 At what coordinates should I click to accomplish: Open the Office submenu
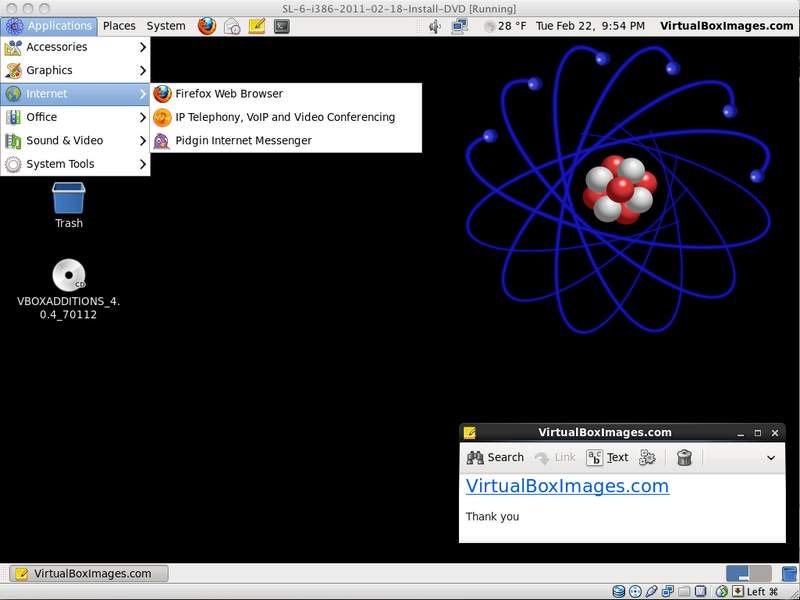tap(76, 117)
